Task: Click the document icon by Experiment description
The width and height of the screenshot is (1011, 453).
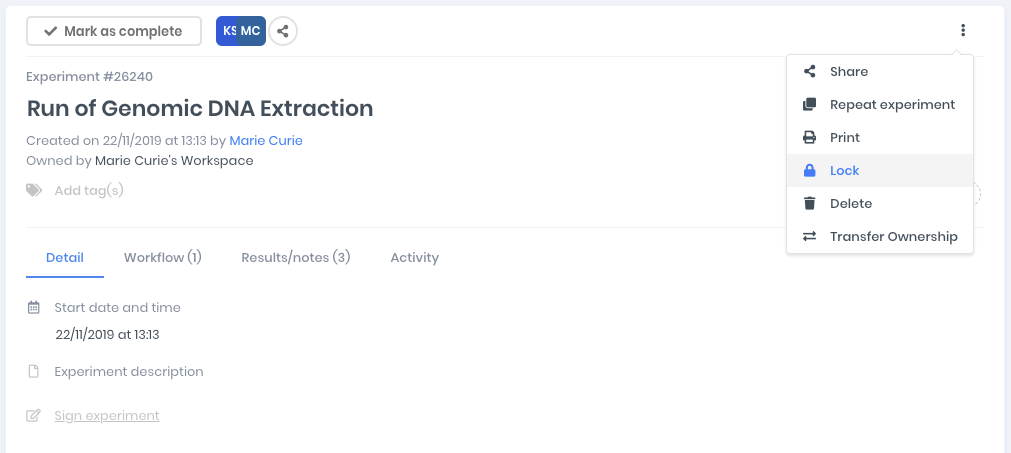Action: pyautogui.click(x=34, y=372)
